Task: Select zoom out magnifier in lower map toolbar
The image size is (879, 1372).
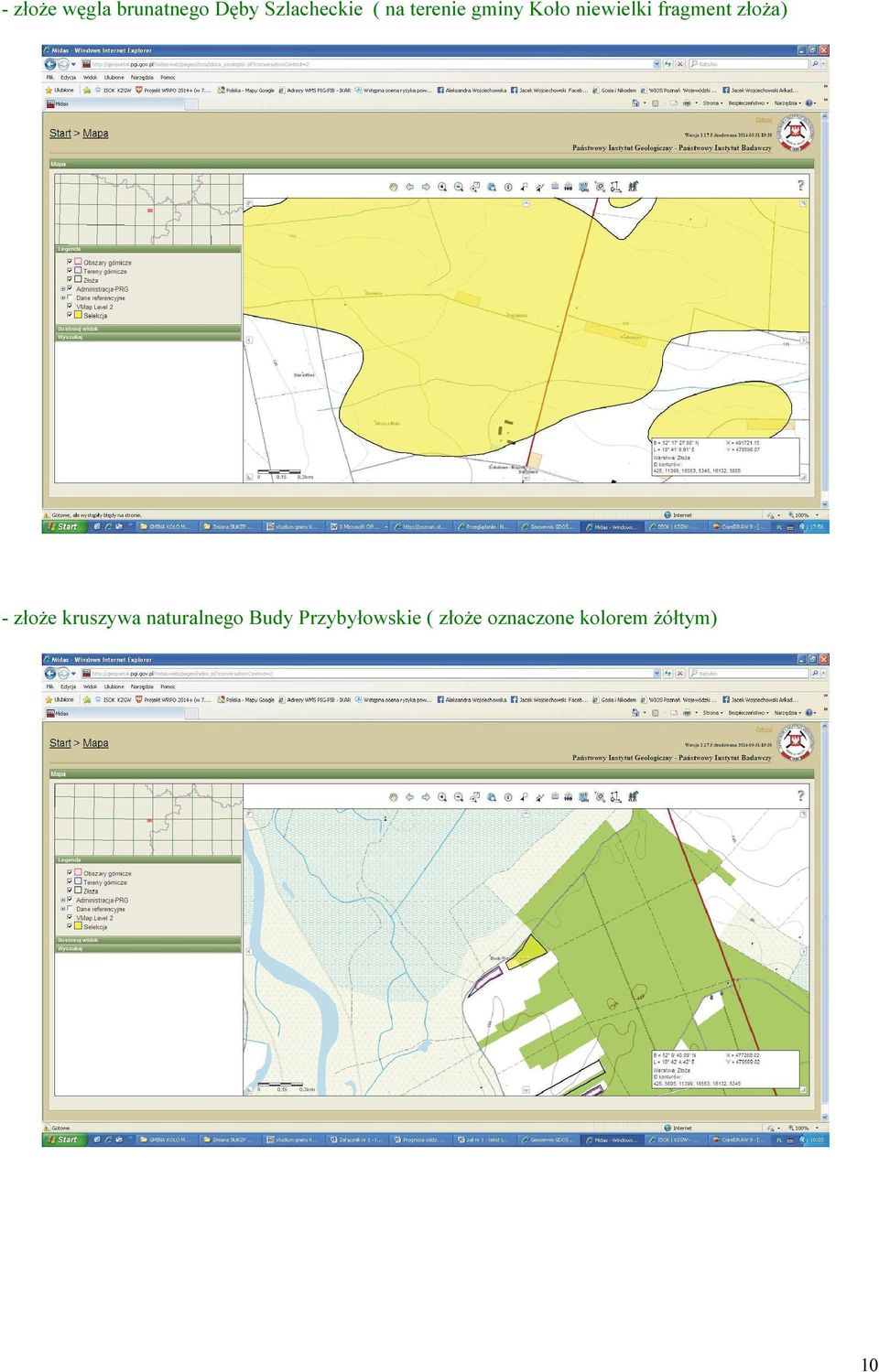Action: [x=459, y=797]
